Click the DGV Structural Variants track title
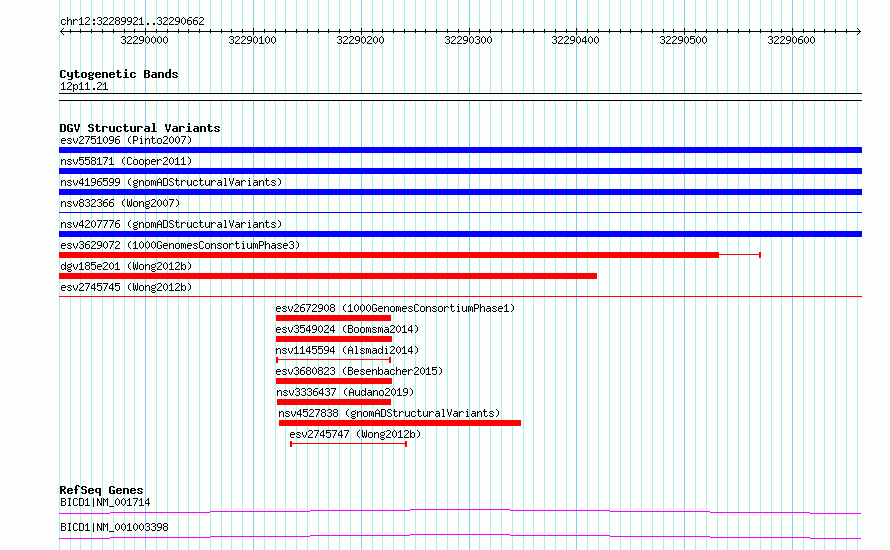 [140, 128]
